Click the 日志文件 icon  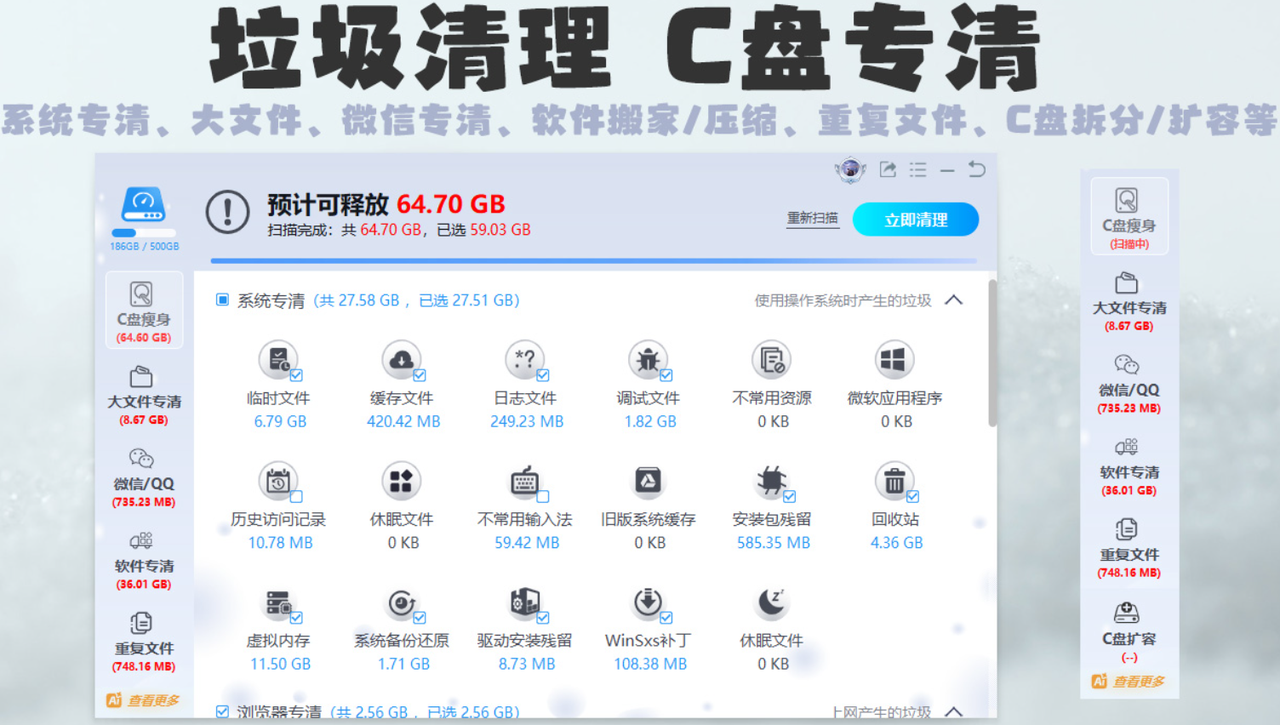coord(525,360)
